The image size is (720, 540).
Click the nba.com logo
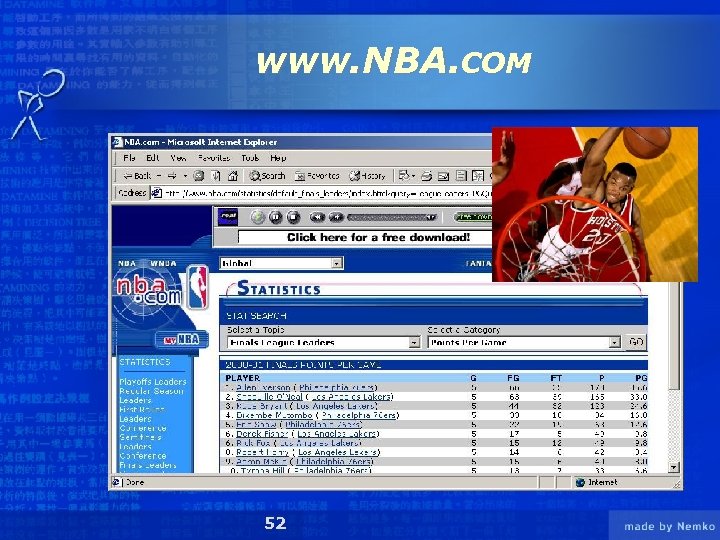(x=148, y=291)
